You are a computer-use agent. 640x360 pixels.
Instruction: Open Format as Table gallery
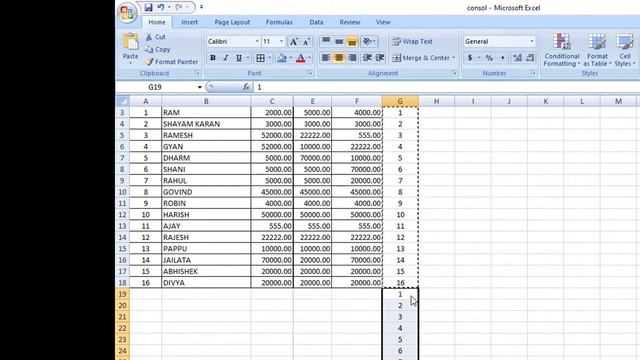tap(597, 50)
